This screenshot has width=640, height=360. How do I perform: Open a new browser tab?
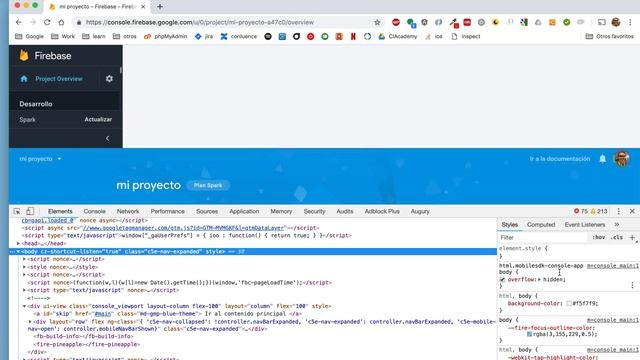(160, 7)
